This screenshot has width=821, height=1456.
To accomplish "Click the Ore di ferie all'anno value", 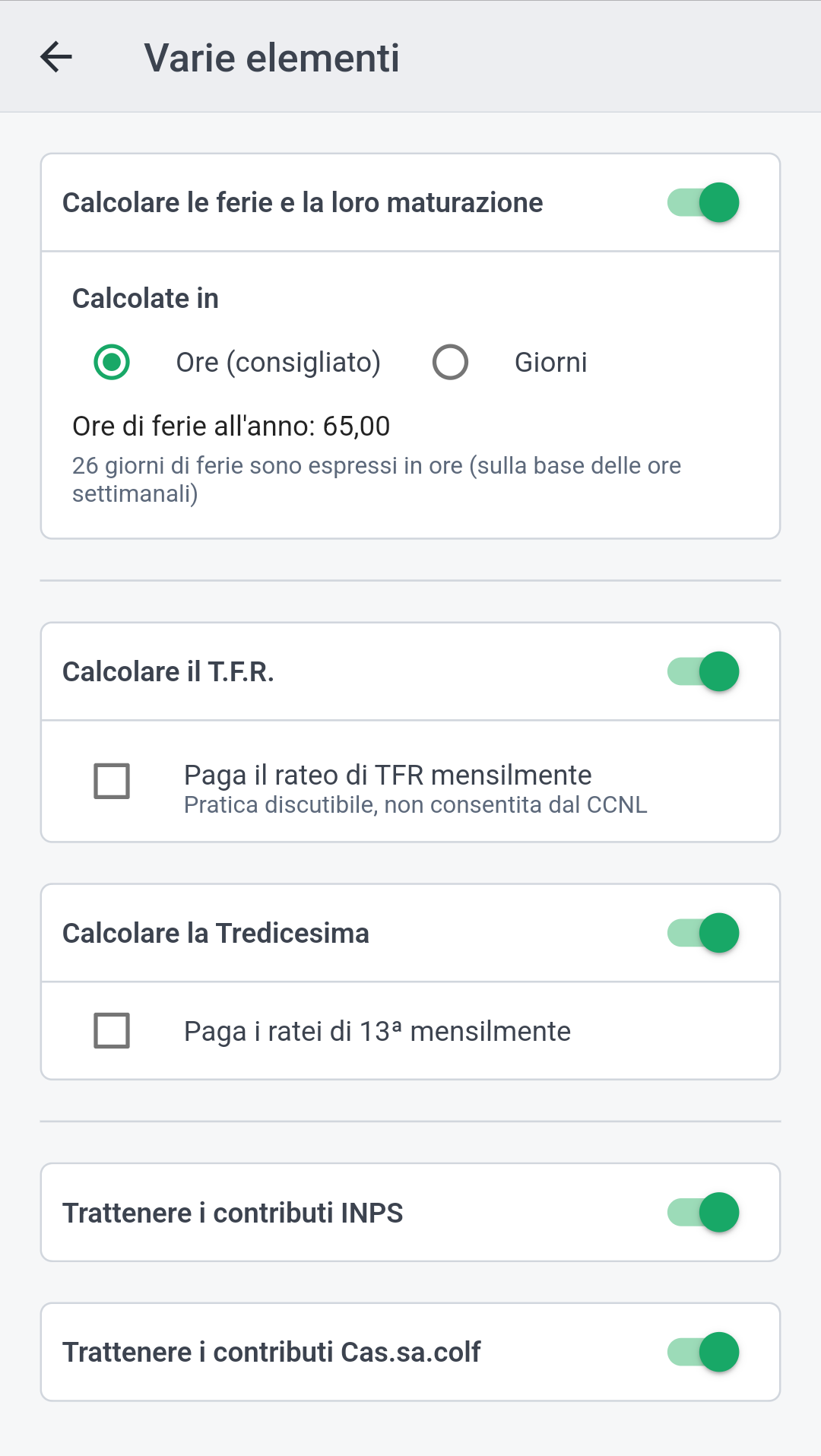I will coord(231,427).
